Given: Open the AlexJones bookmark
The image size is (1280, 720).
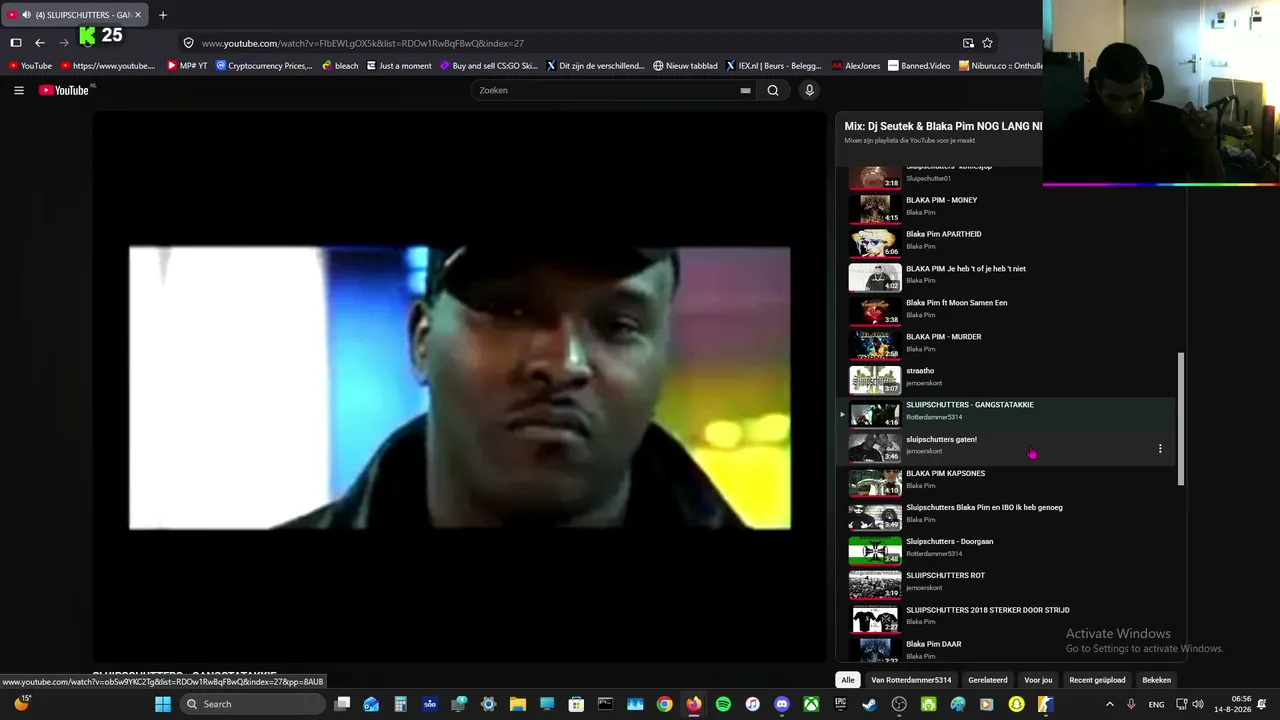Looking at the screenshot, I should click(856, 66).
